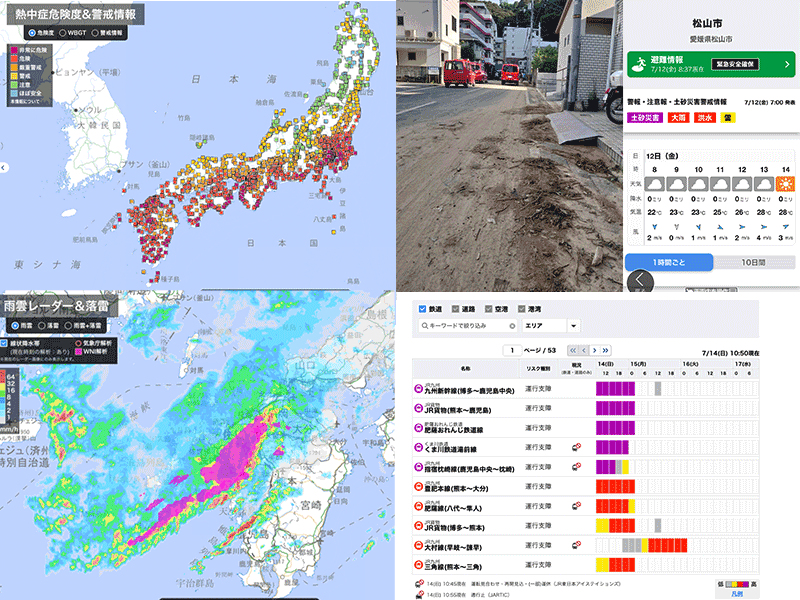
Task: Click the keyword filter search field
Action: [x=462, y=326]
